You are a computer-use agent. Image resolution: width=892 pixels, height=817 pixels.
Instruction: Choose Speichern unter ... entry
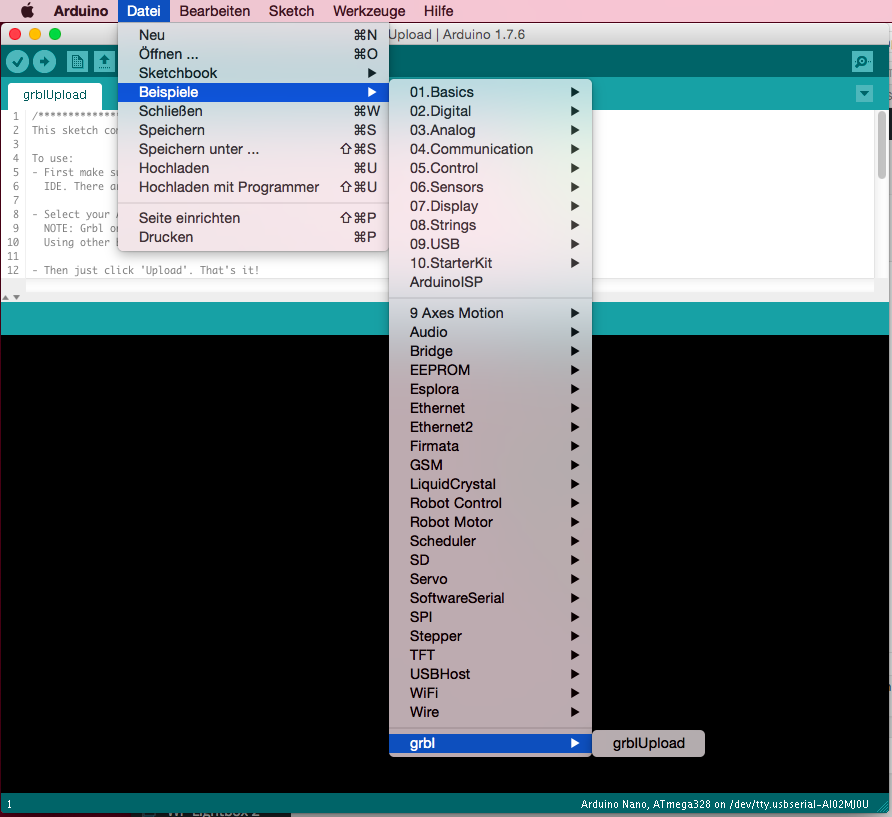tap(253, 149)
